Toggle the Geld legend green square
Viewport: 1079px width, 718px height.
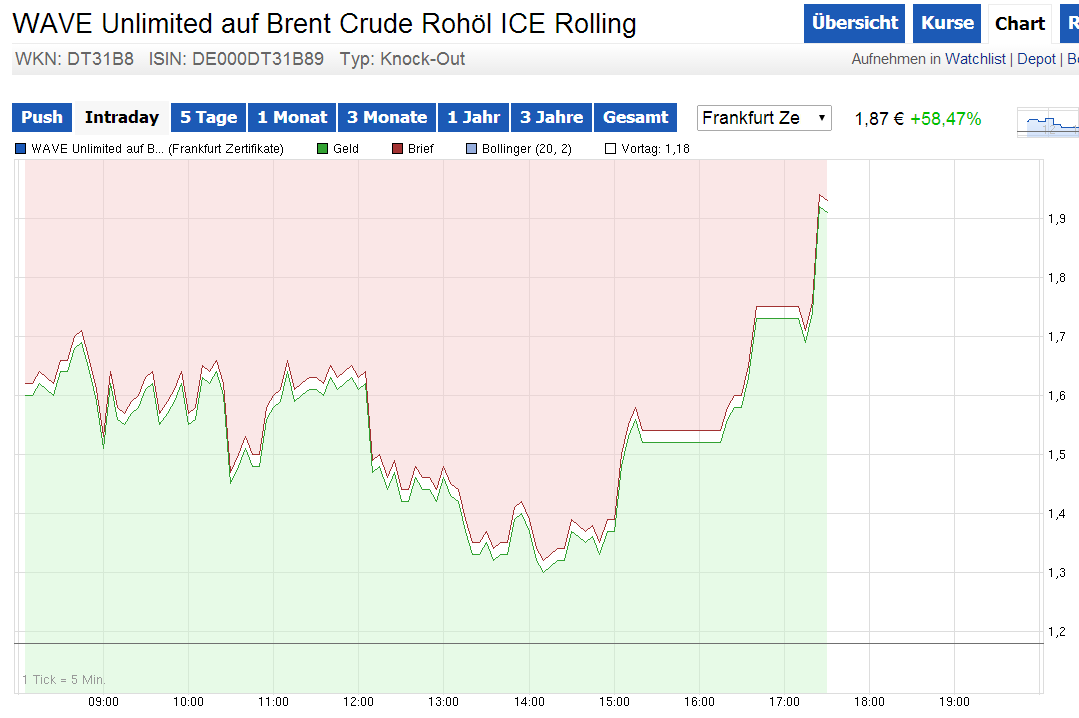(323, 149)
